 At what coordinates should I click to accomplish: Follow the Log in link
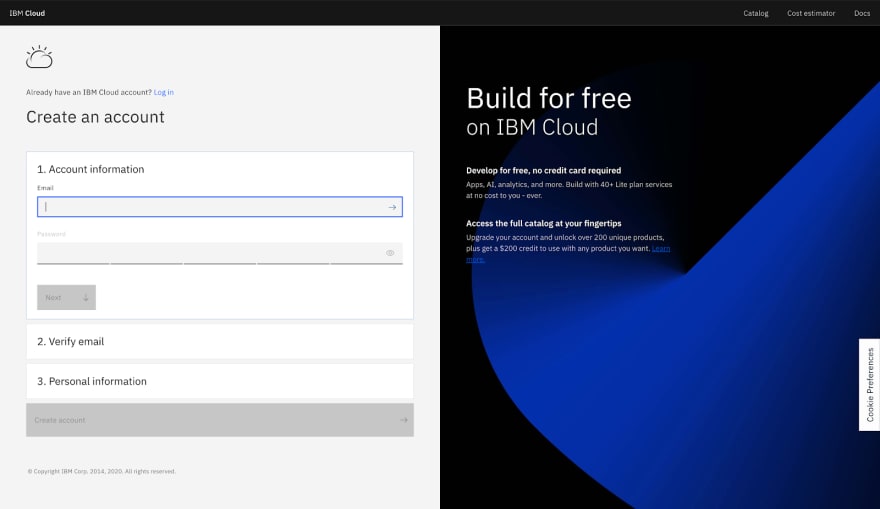tap(164, 92)
